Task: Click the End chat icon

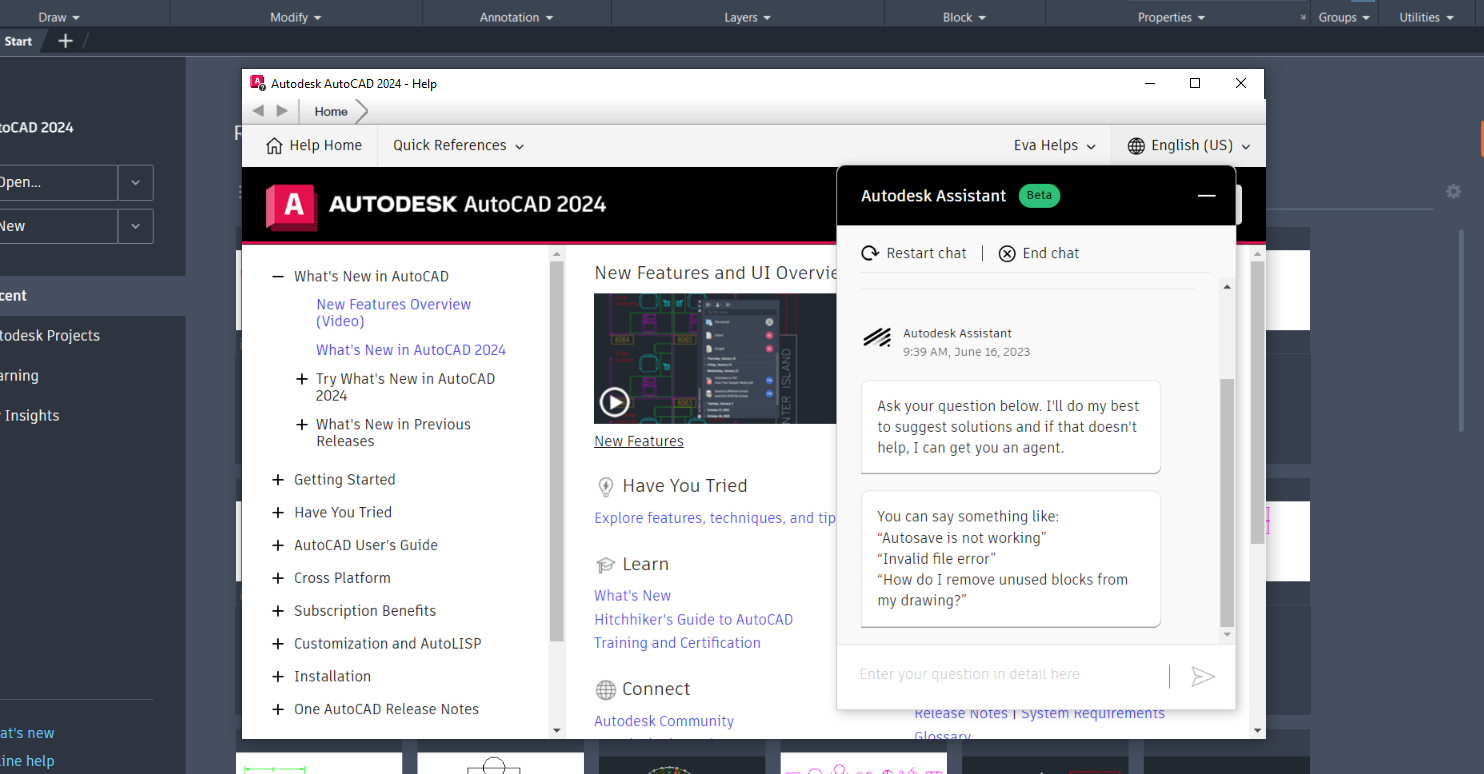Action: [1007, 253]
